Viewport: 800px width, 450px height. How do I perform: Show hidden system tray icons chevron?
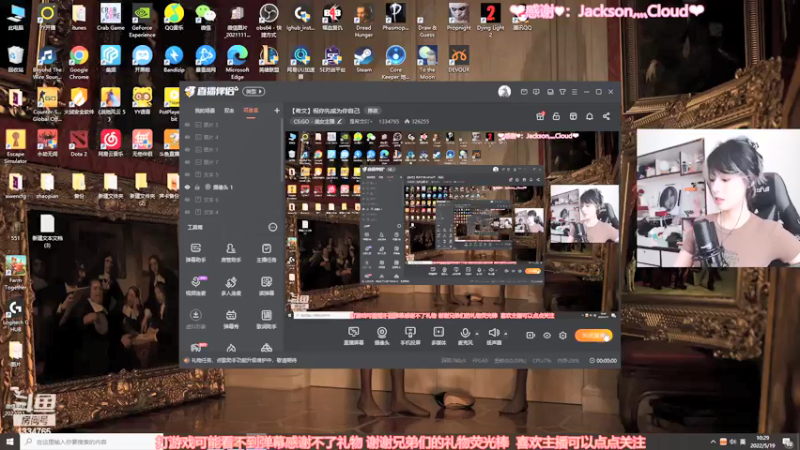pyautogui.click(x=713, y=442)
